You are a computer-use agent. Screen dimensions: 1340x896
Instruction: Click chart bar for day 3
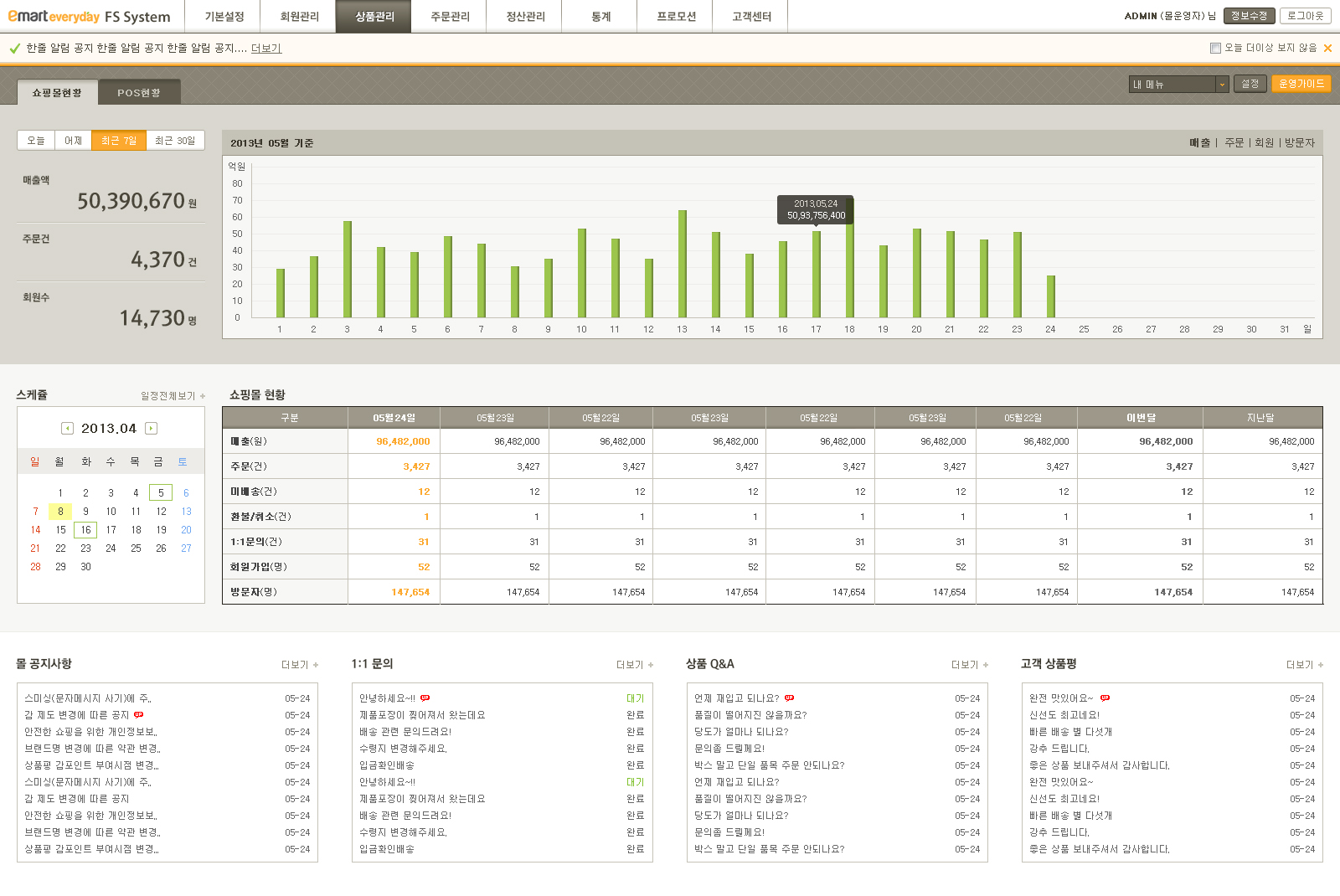347,270
